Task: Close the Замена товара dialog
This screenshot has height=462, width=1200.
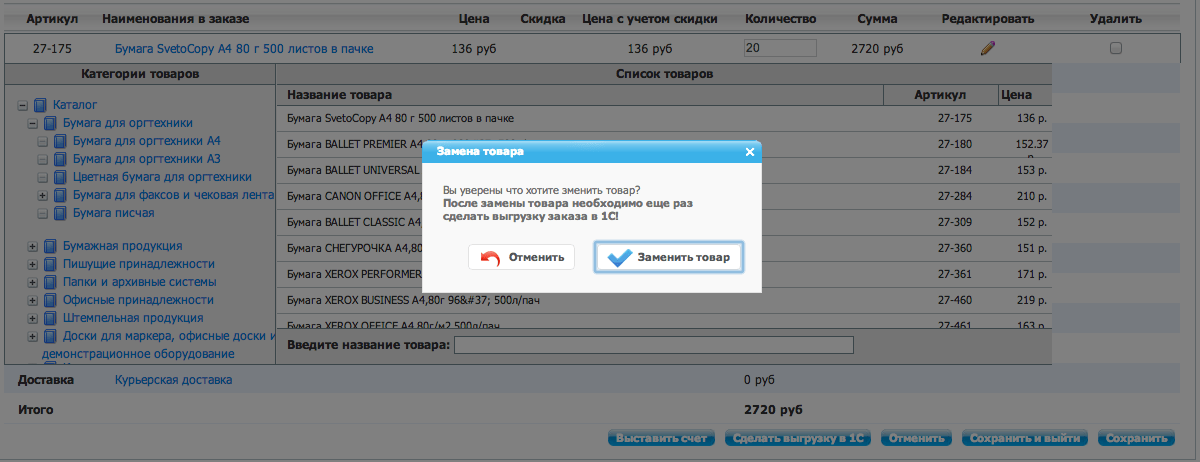Action: coord(749,152)
